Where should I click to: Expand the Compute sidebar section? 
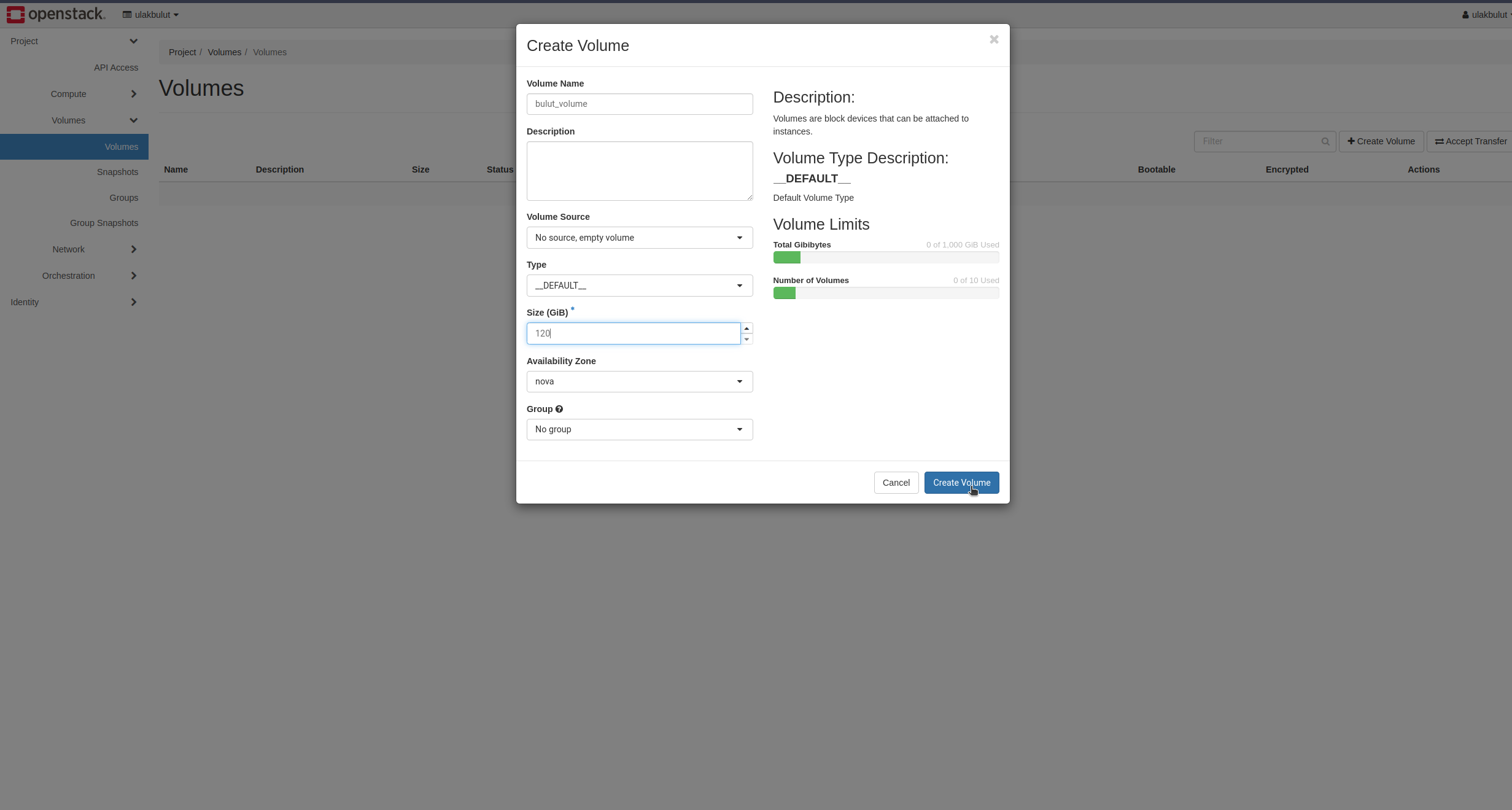click(x=74, y=94)
